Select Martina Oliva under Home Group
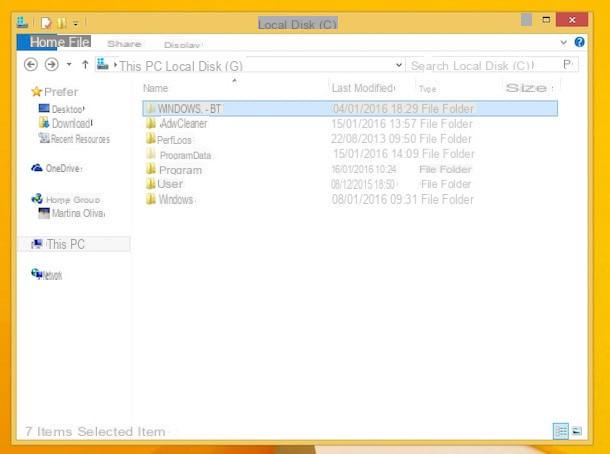The height and width of the screenshot is (454, 610). tap(72, 213)
